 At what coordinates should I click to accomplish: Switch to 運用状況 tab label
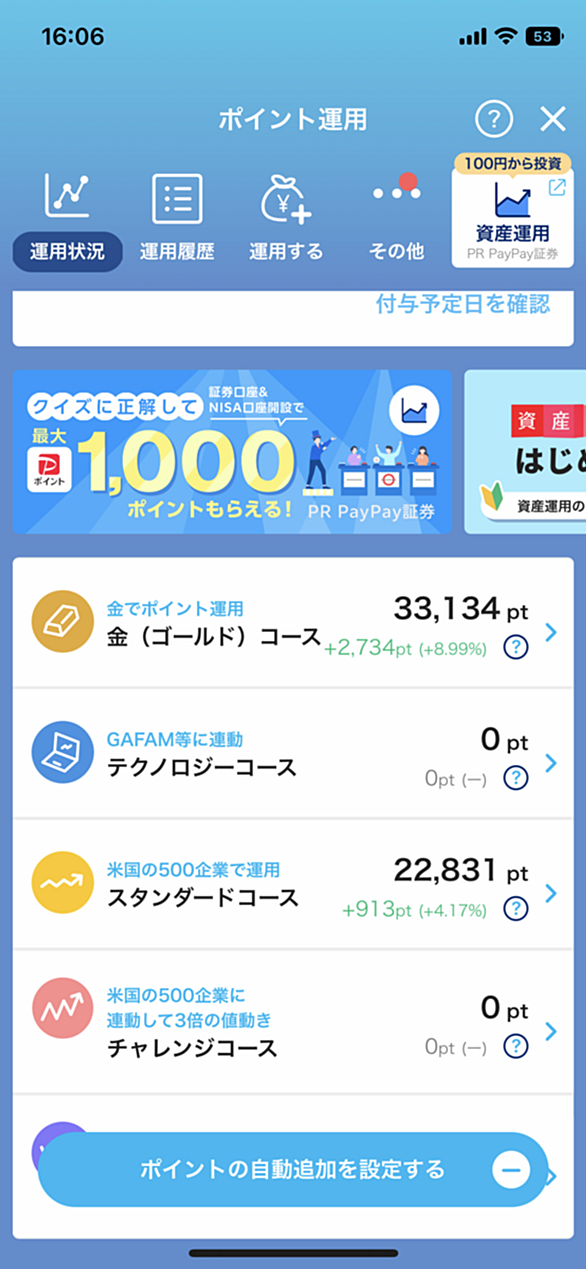point(67,251)
